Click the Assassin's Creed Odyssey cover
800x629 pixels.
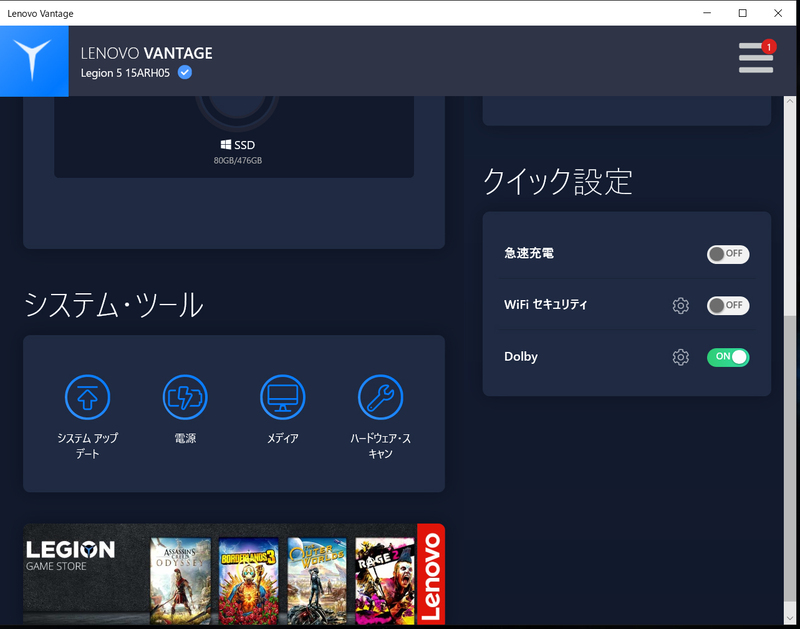tap(180, 581)
